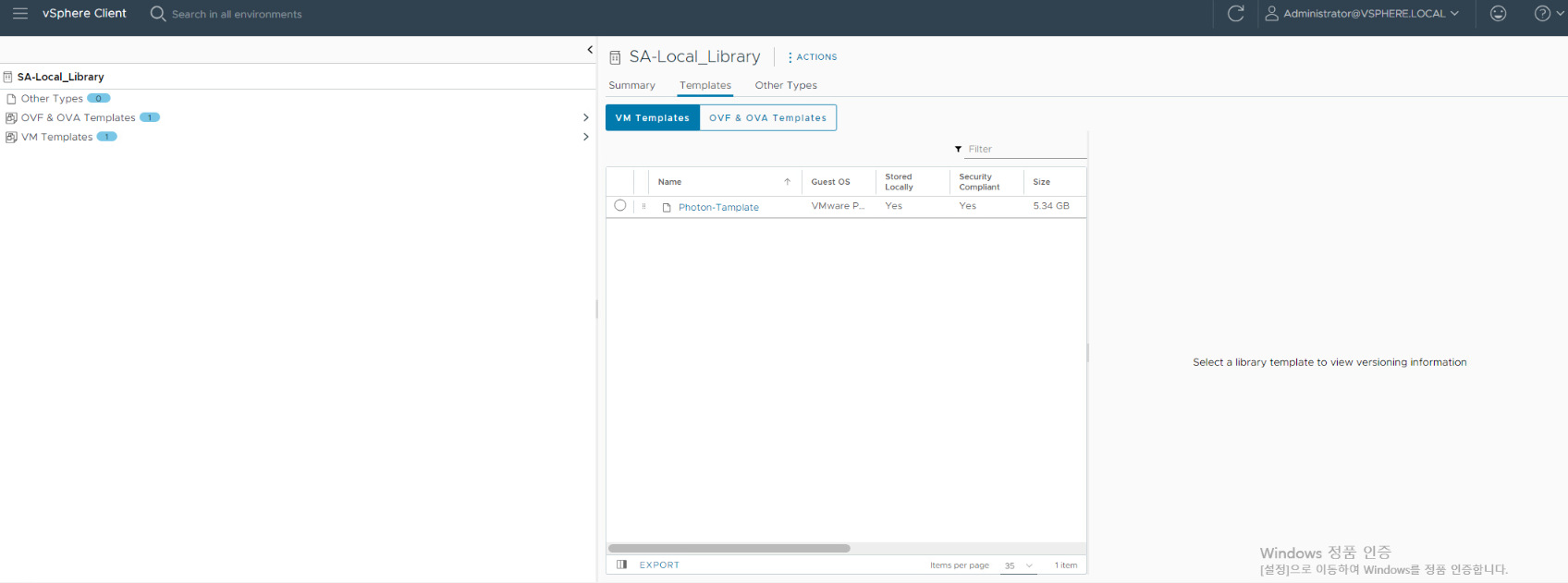This screenshot has height=583, width=1568.
Task: Click the SA-Local_Library tree root
Action: click(x=61, y=77)
